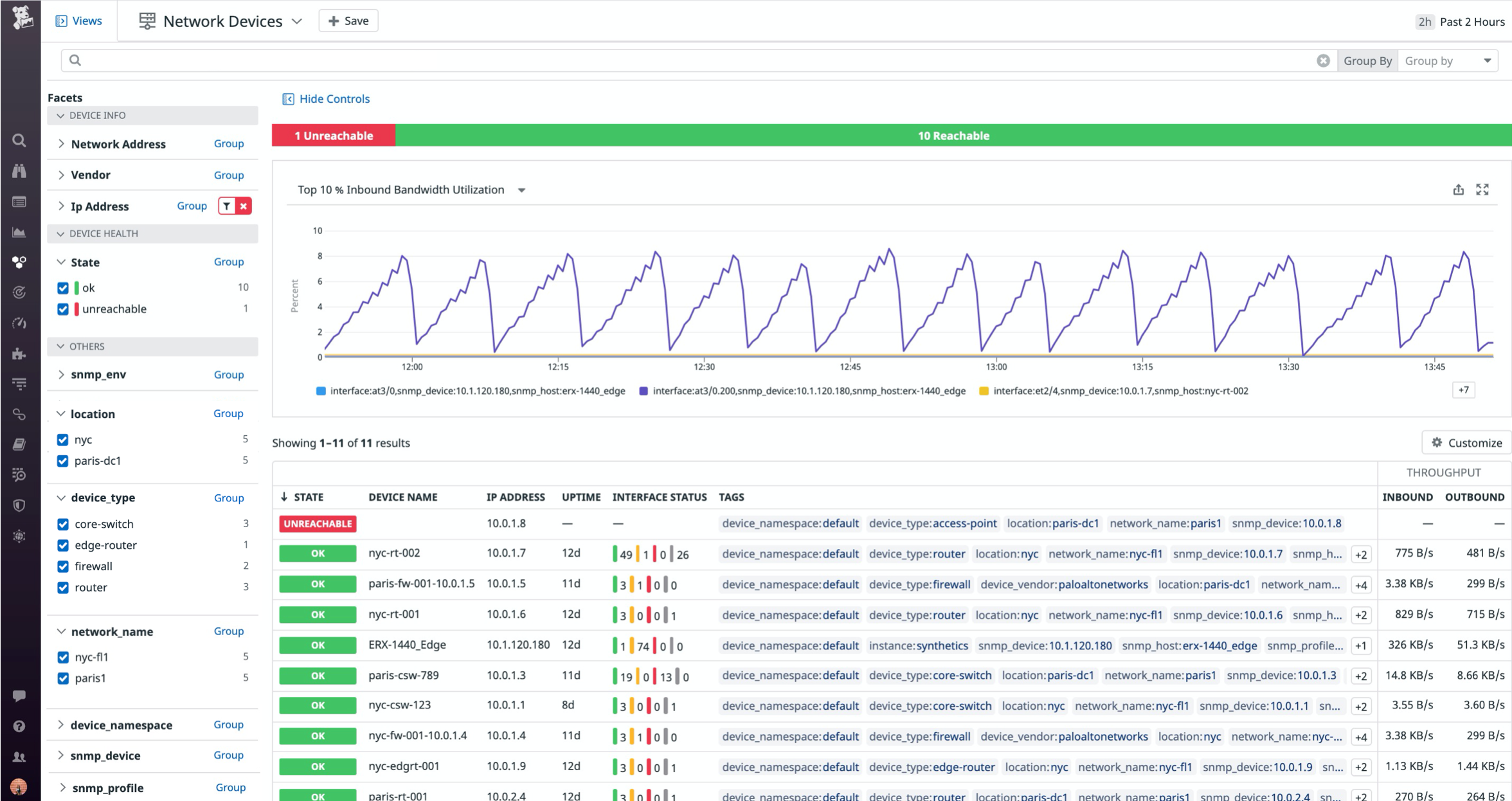Open Watchdog from the sidebar binoculars icon
The height and width of the screenshot is (801, 1512).
point(19,171)
